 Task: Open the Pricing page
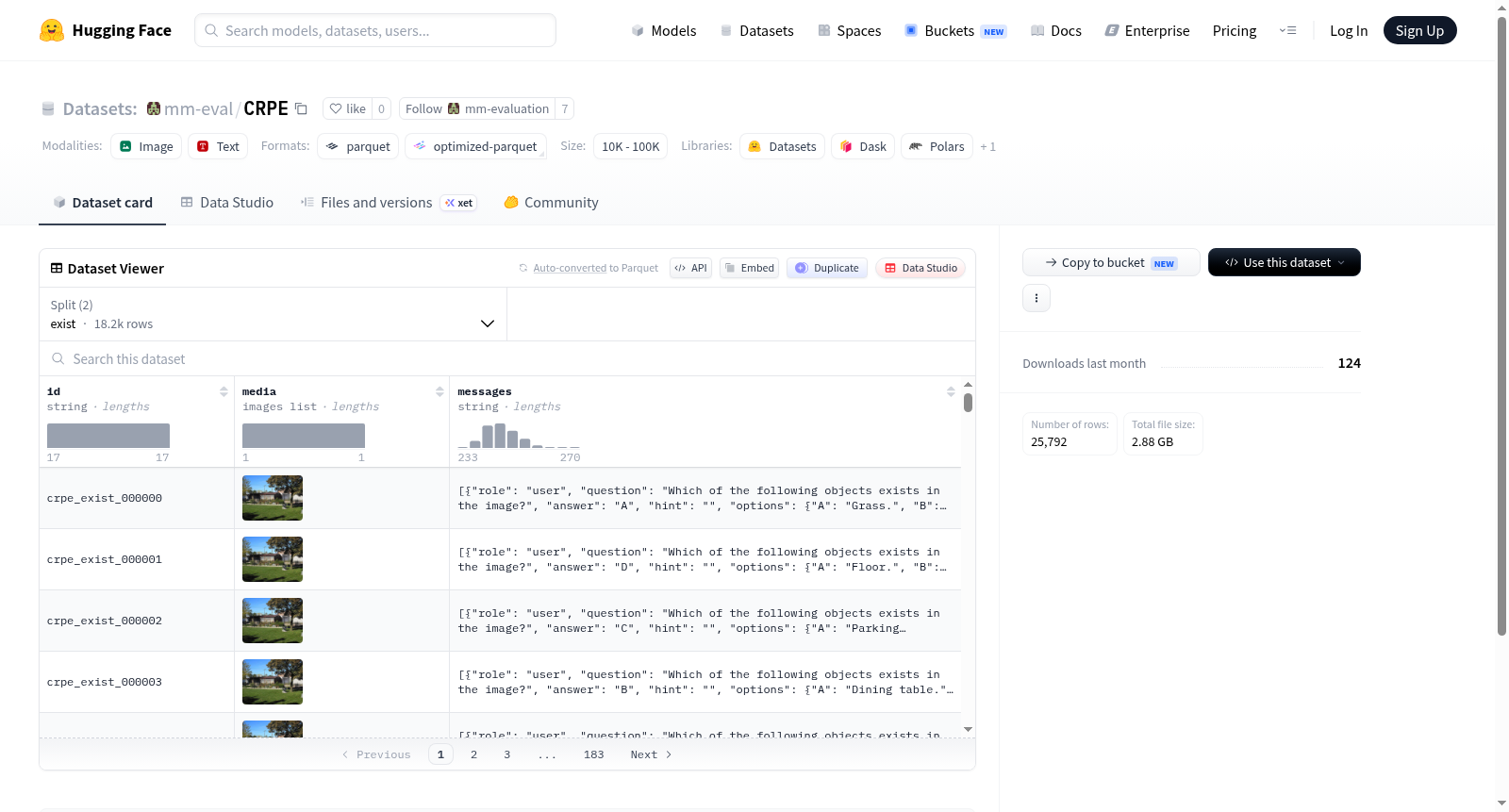pos(1235,30)
